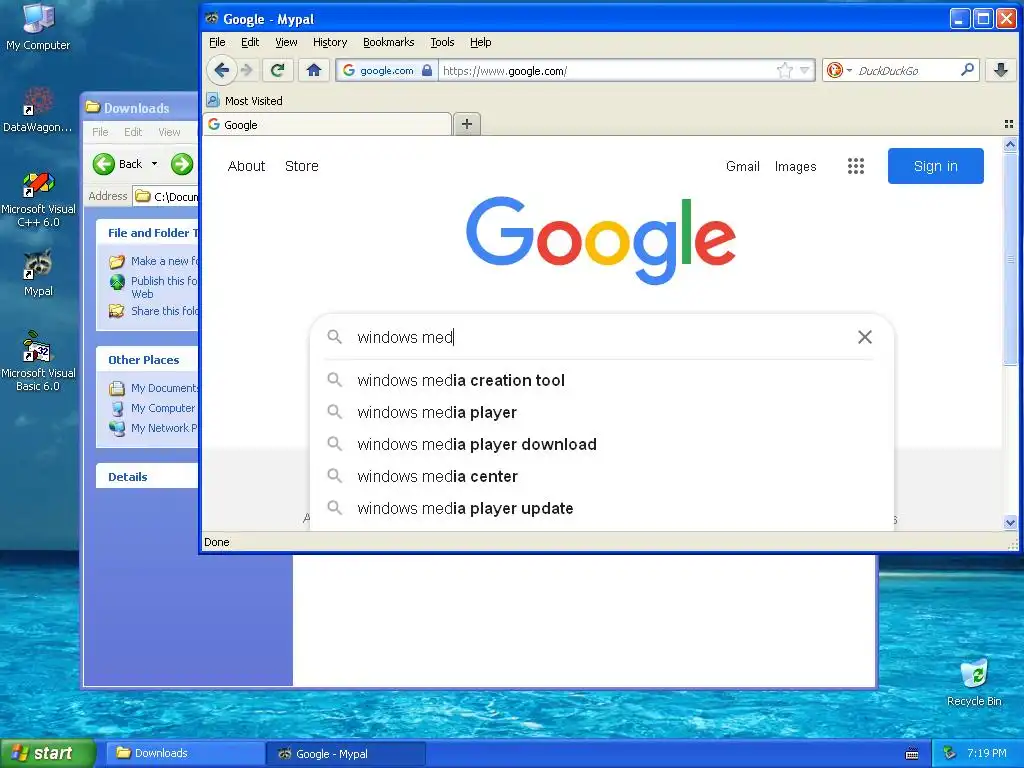Choose windows media player update suggestion

(601, 508)
